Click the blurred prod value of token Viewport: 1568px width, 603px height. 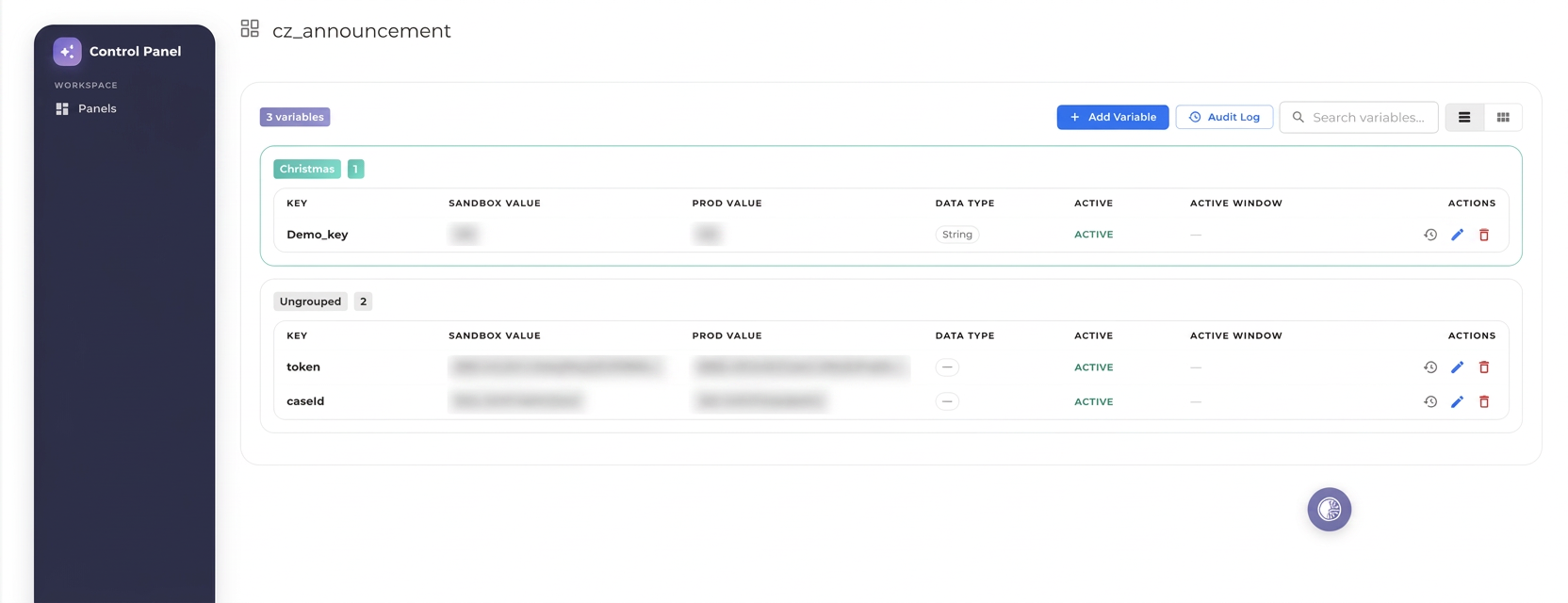[x=801, y=367]
